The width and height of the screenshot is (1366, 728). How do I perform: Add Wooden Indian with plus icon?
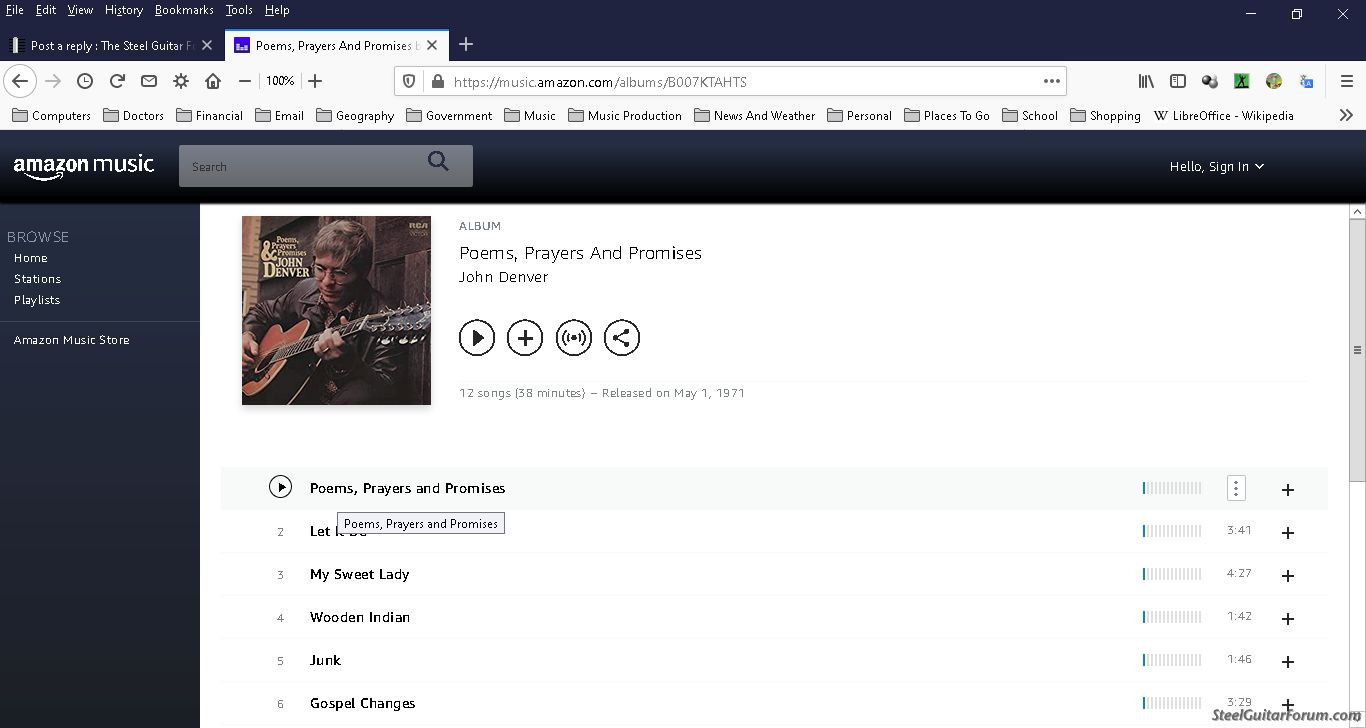coord(1288,619)
